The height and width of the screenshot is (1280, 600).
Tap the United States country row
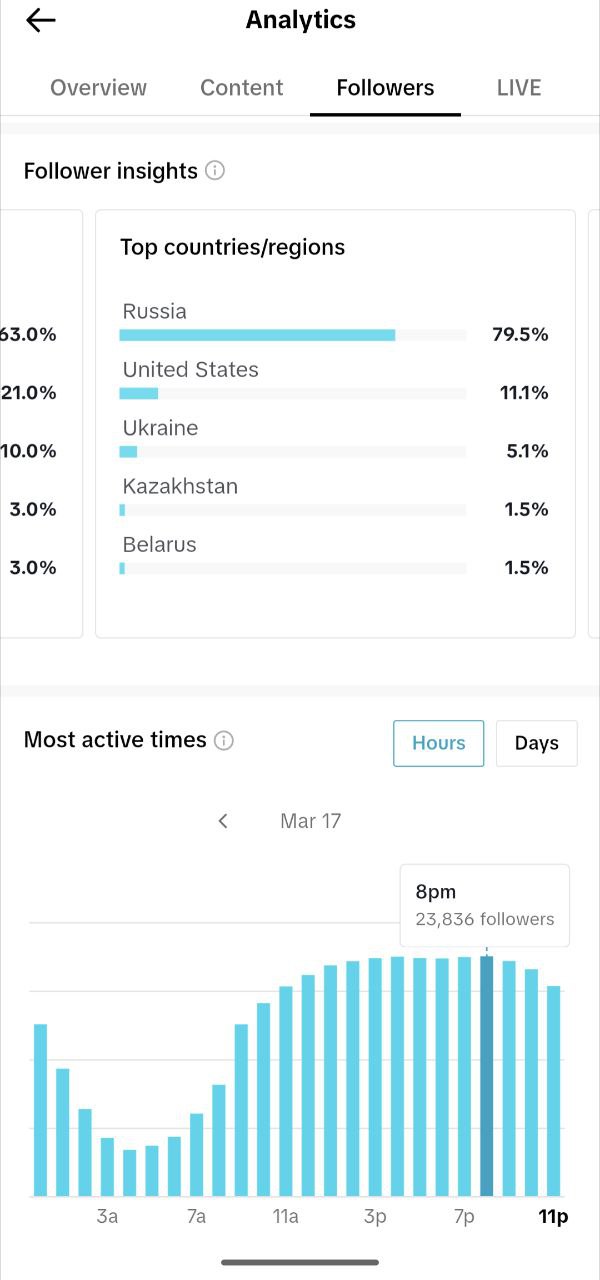[x=334, y=381]
